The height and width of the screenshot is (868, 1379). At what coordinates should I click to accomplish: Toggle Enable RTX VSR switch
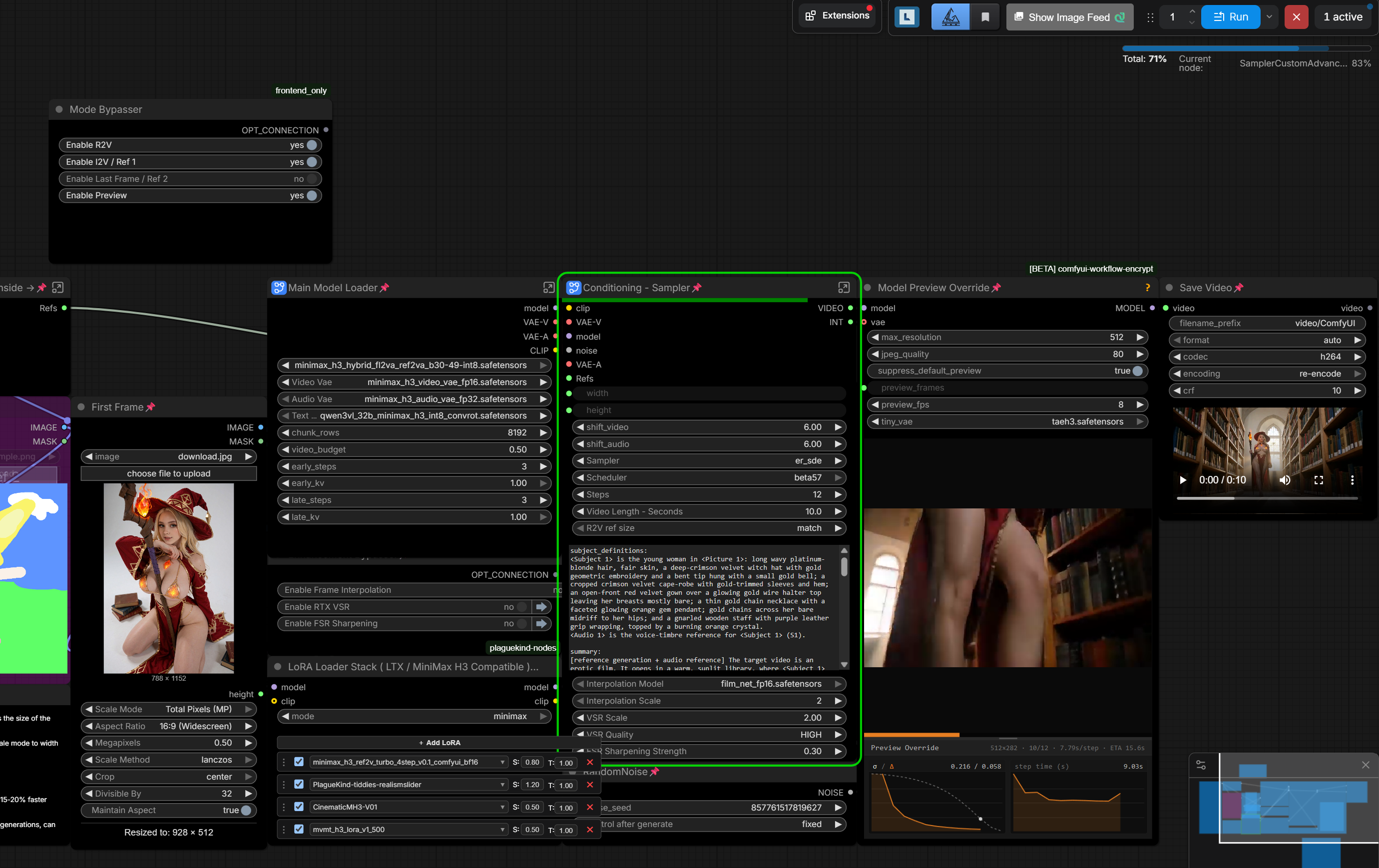click(521, 607)
